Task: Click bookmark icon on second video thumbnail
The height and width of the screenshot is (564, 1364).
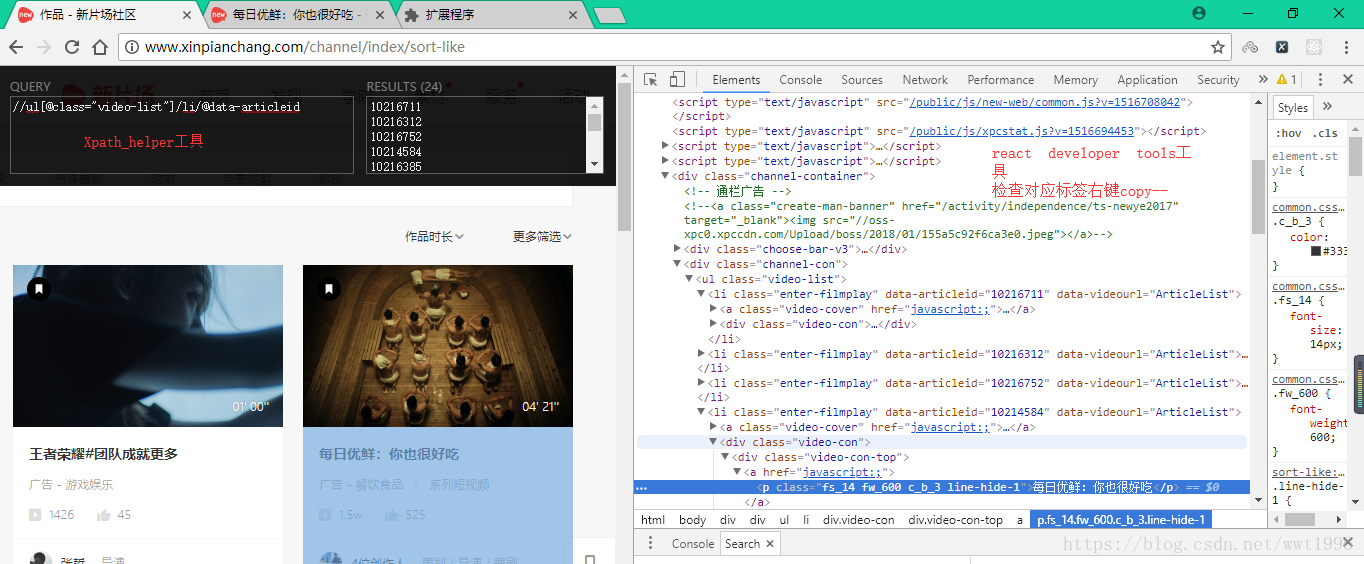Action: (x=328, y=289)
